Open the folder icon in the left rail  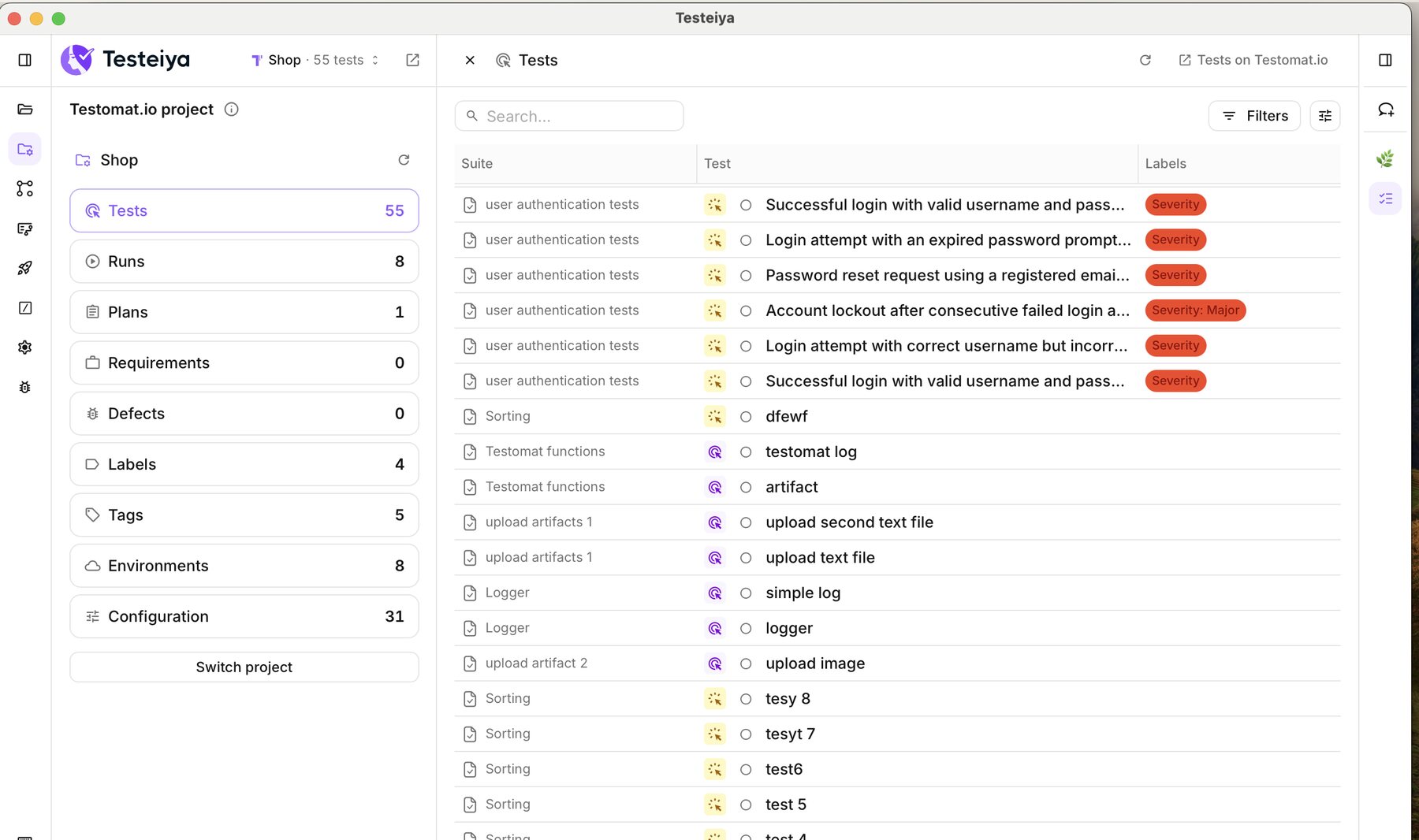24,109
